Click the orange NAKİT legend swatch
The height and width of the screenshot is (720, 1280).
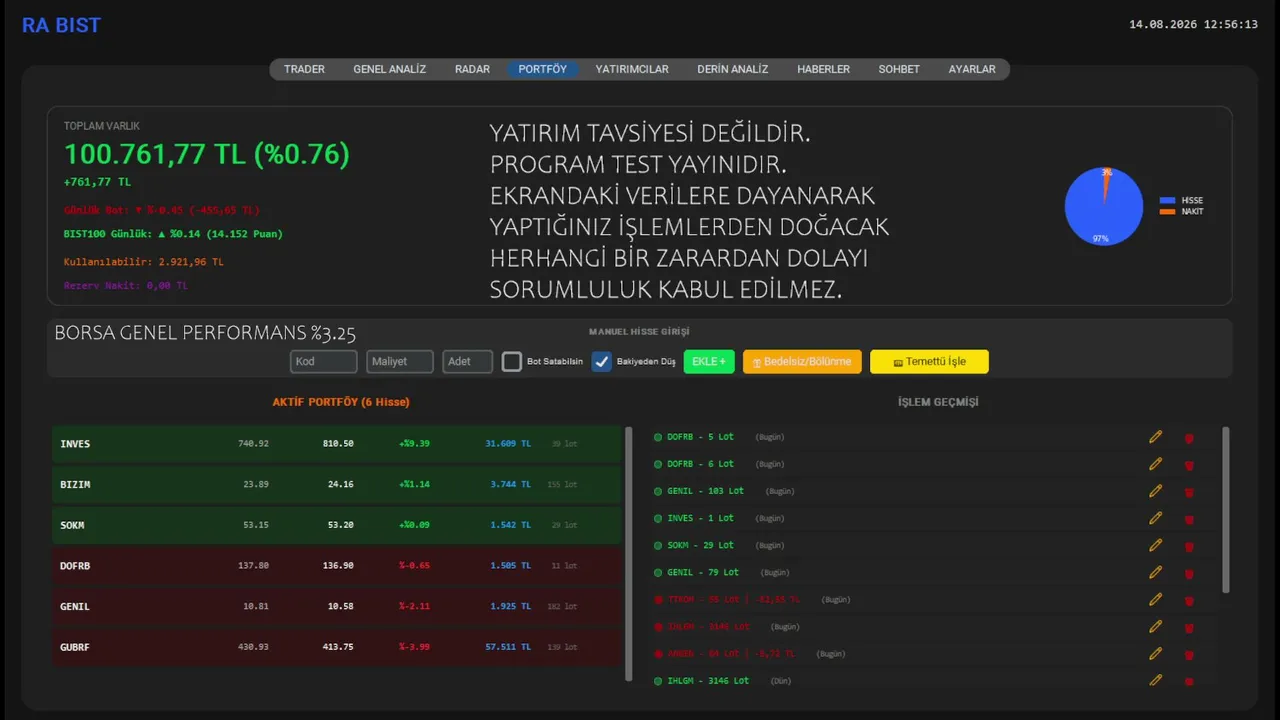(1167, 211)
